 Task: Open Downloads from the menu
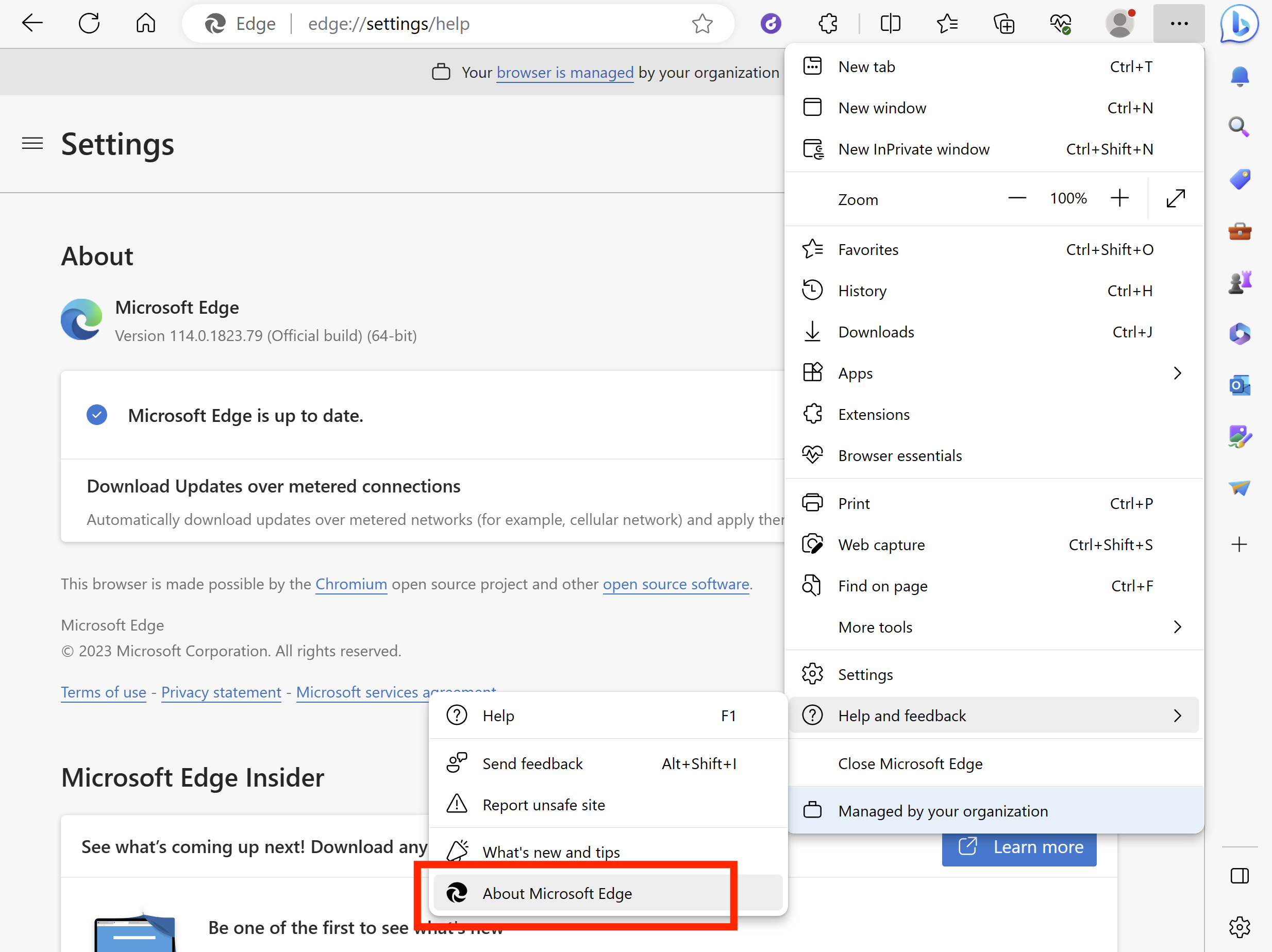[994, 332]
